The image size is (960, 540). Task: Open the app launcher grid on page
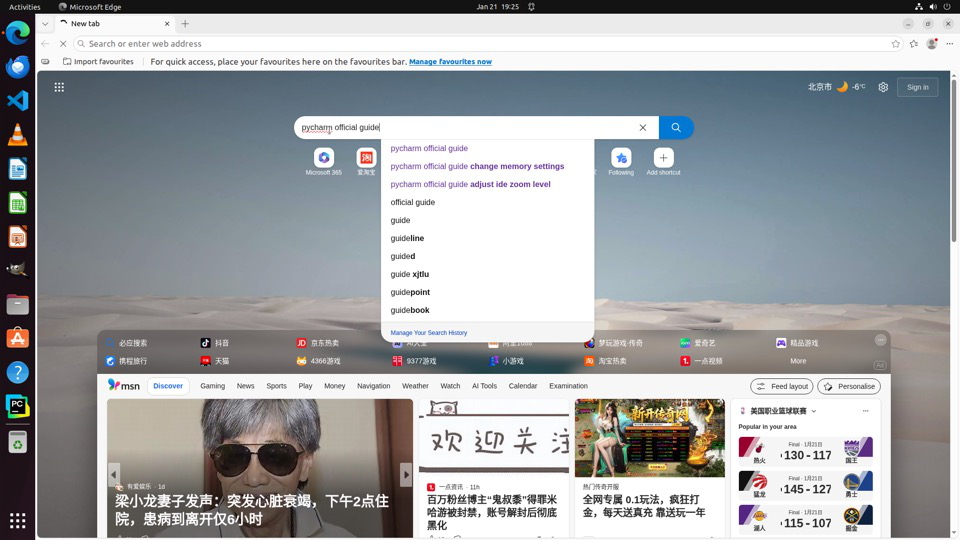59,87
